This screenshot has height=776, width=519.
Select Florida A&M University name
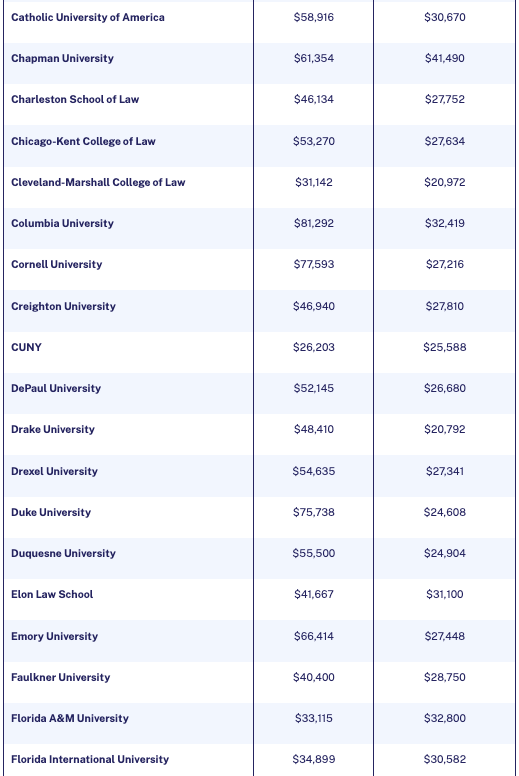pyautogui.click(x=70, y=719)
